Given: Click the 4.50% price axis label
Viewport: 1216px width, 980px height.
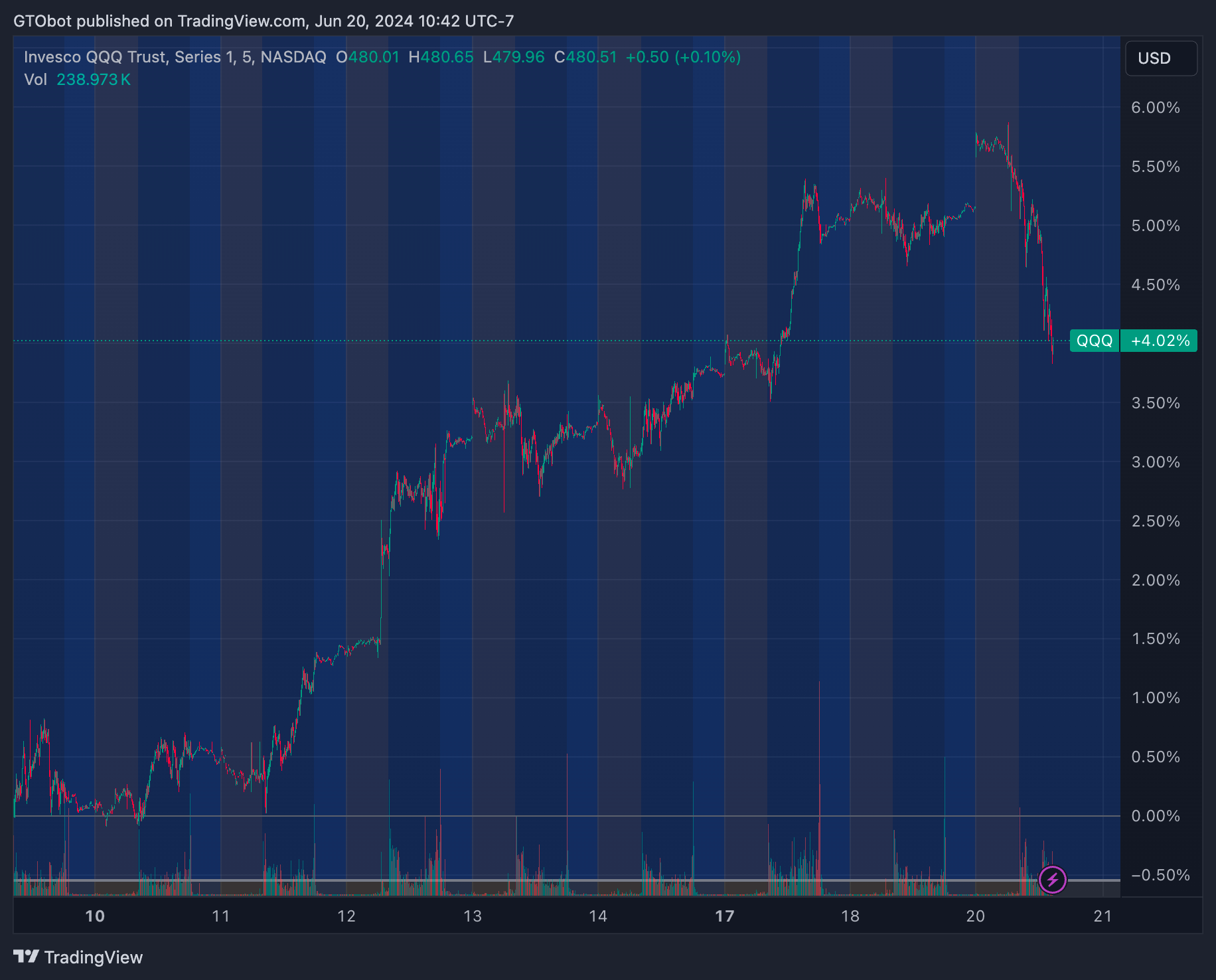Looking at the screenshot, I should [1156, 285].
